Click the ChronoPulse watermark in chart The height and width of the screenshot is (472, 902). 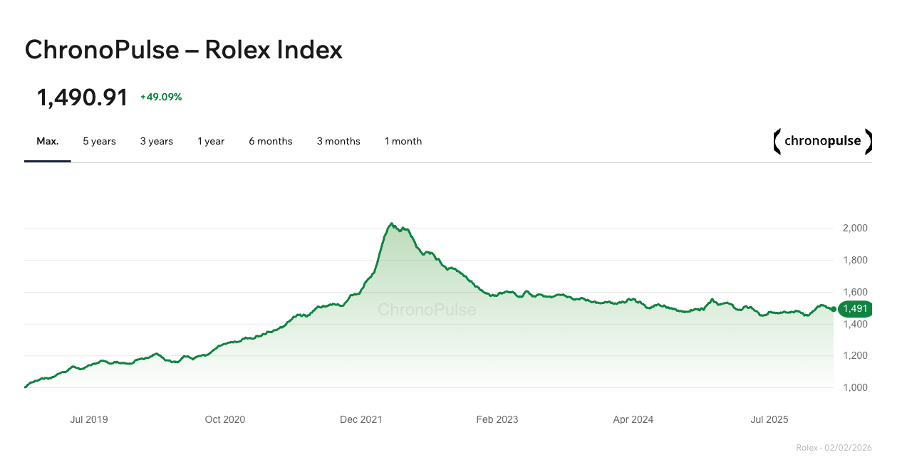click(x=427, y=310)
